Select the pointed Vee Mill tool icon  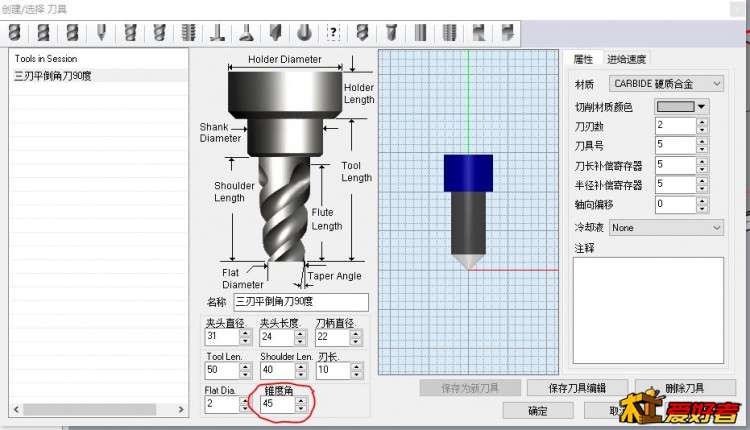(x=102, y=33)
